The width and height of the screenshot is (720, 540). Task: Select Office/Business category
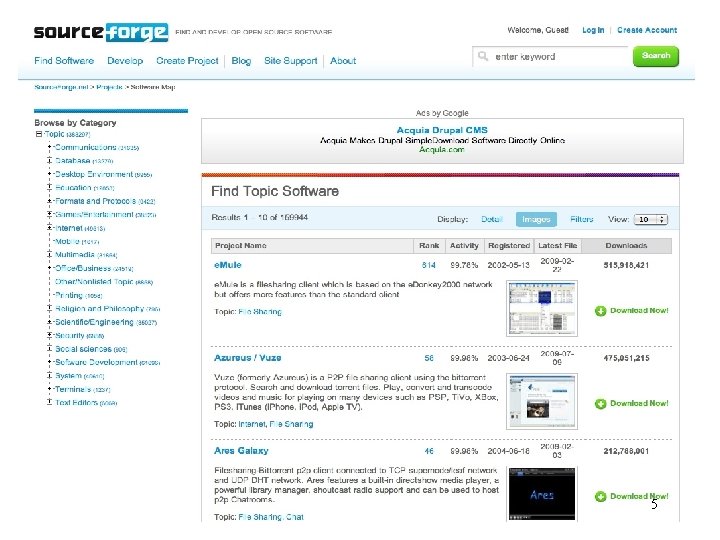[83, 268]
